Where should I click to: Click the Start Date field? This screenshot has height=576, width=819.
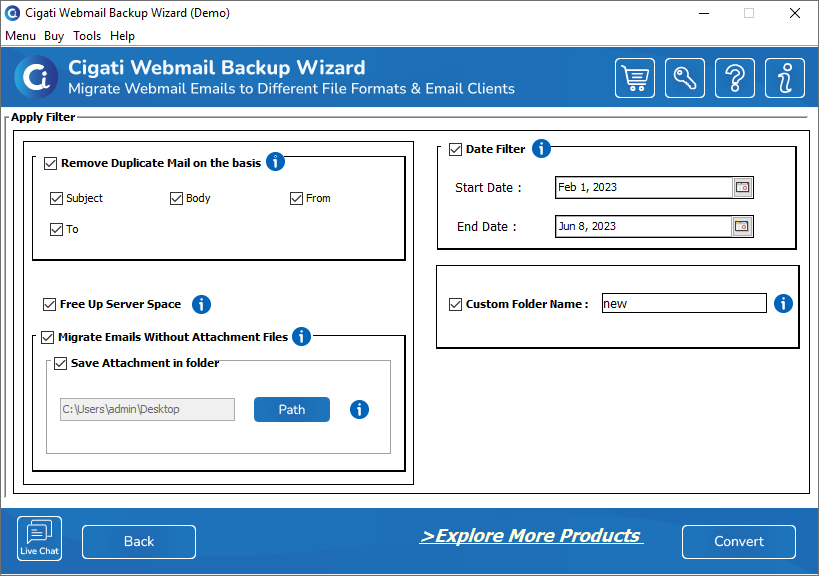(x=644, y=187)
